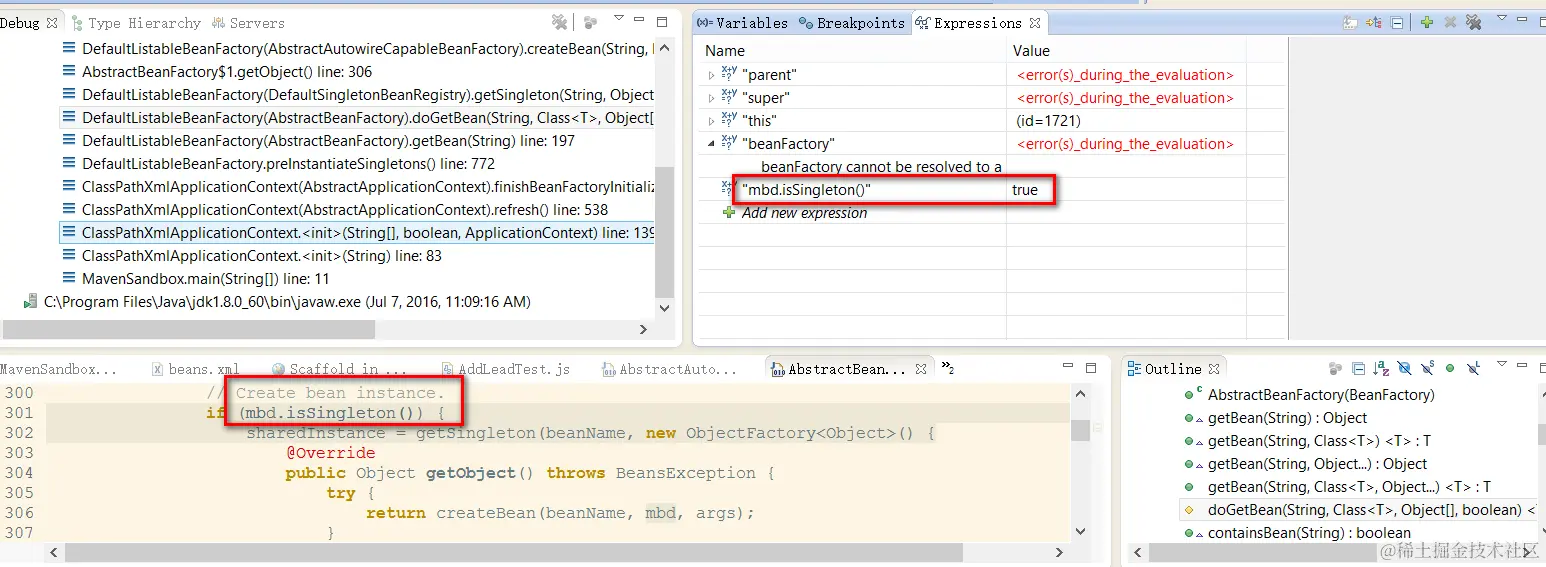The image size is (1546, 567).
Task: Click Collapse All icon in Expressions view
Action: tap(1397, 22)
